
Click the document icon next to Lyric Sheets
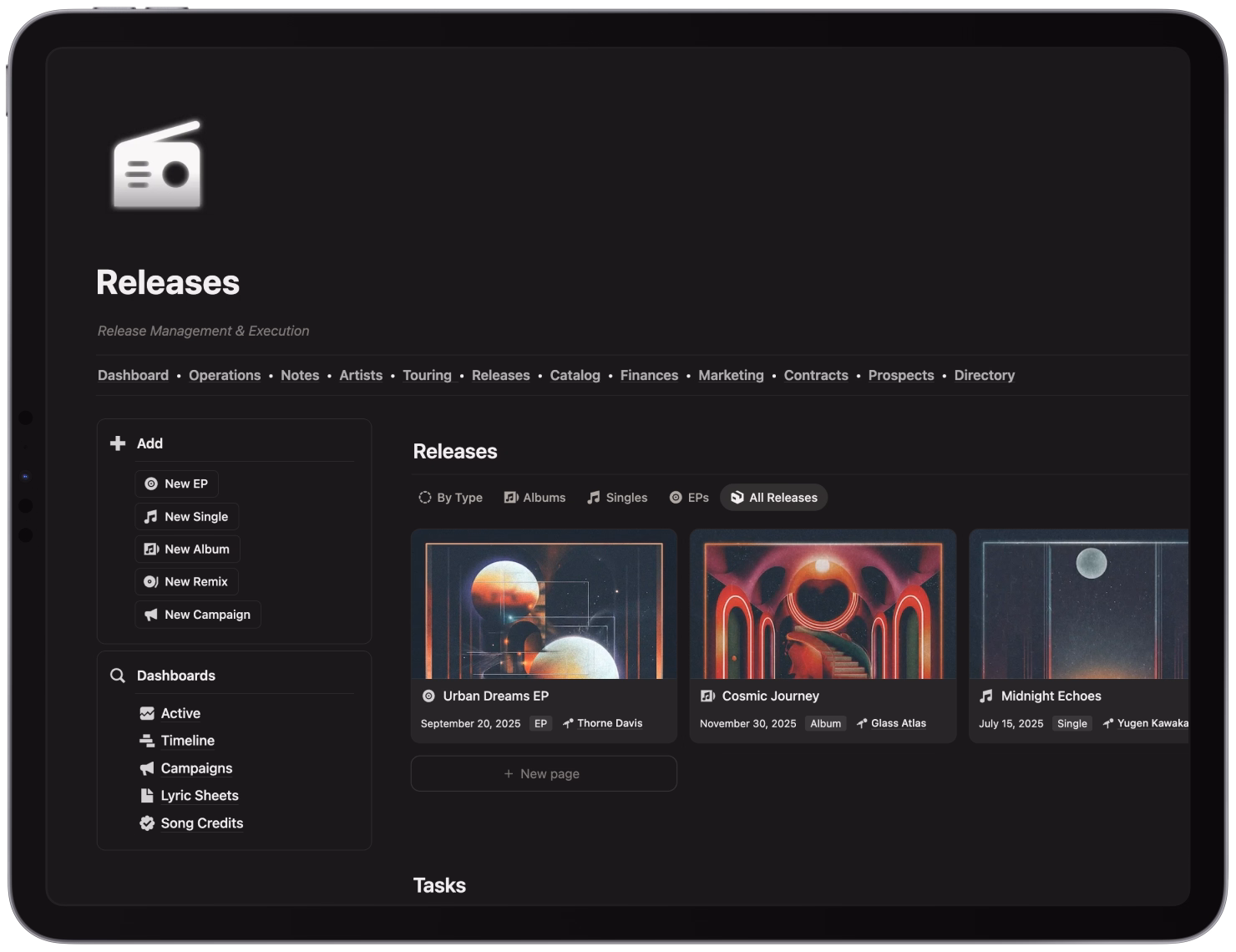point(146,795)
